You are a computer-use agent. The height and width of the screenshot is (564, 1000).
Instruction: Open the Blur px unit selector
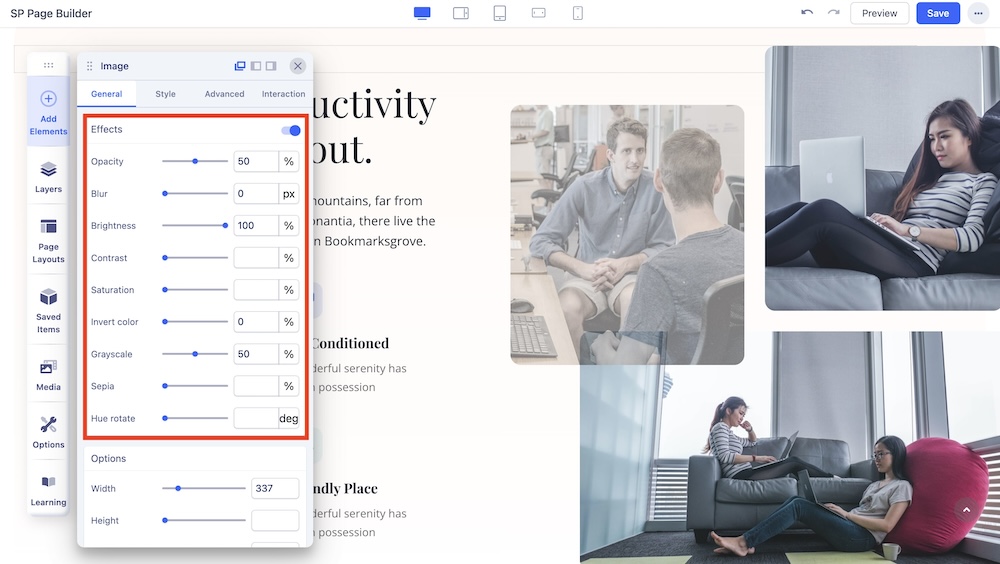(288, 193)
